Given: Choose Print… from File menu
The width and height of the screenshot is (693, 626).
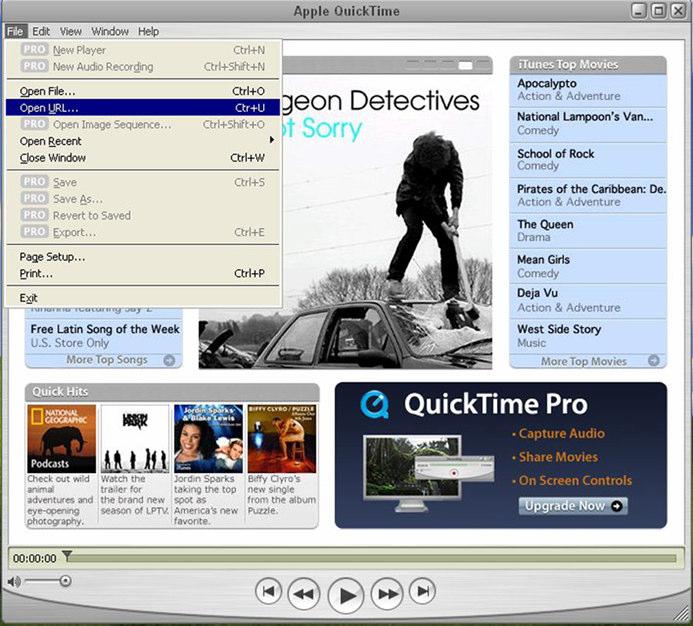Looking at the screenshot, I should point(142,274).
